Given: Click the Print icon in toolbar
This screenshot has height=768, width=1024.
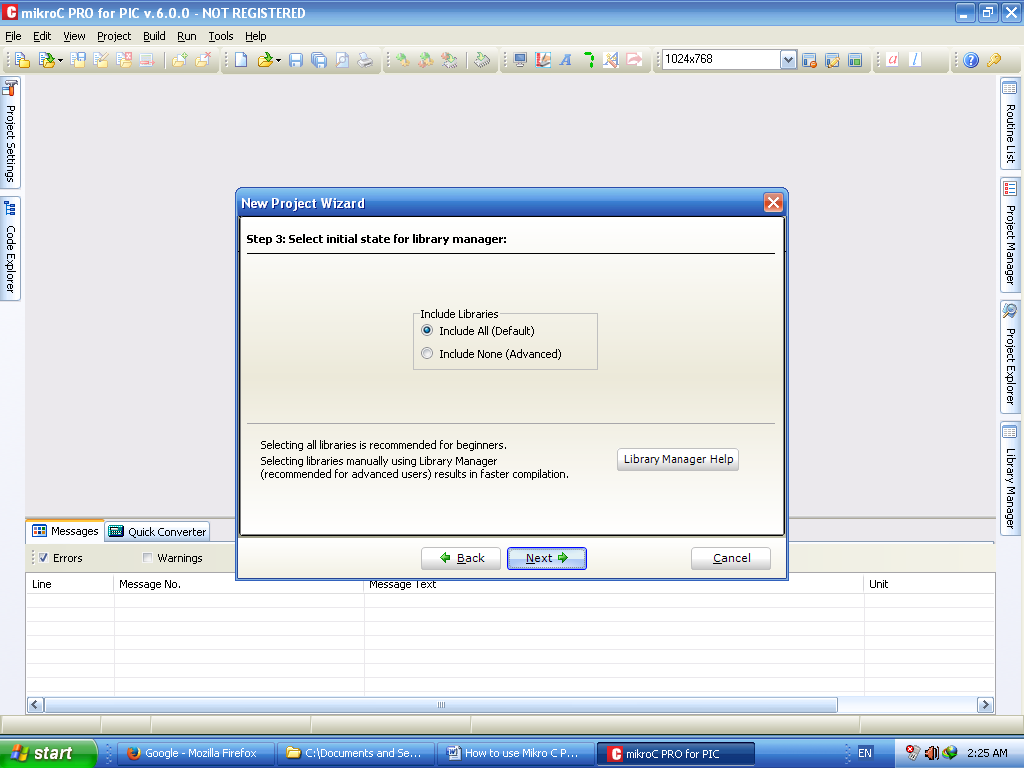Looking at the screenshot, I should [365, 60].
